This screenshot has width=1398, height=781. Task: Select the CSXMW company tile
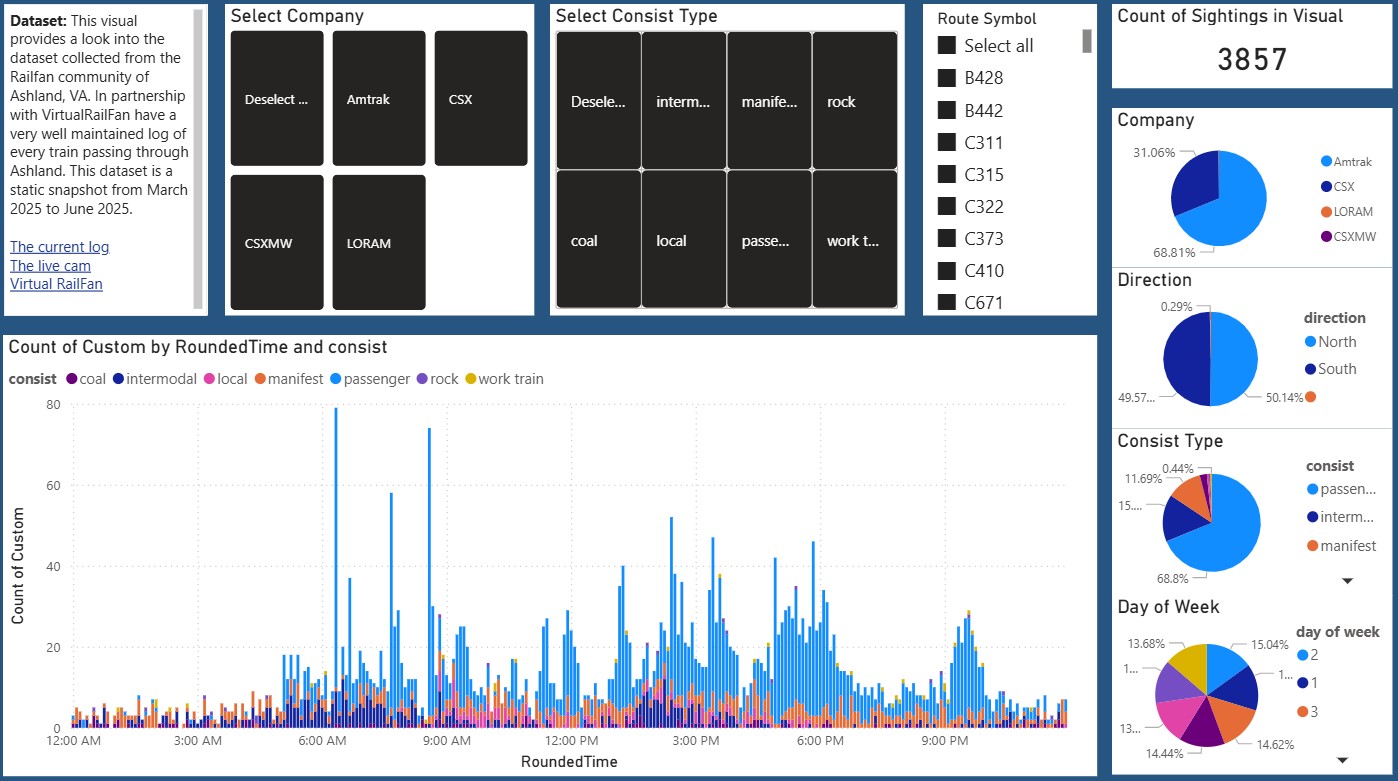[x=277, y=242]
